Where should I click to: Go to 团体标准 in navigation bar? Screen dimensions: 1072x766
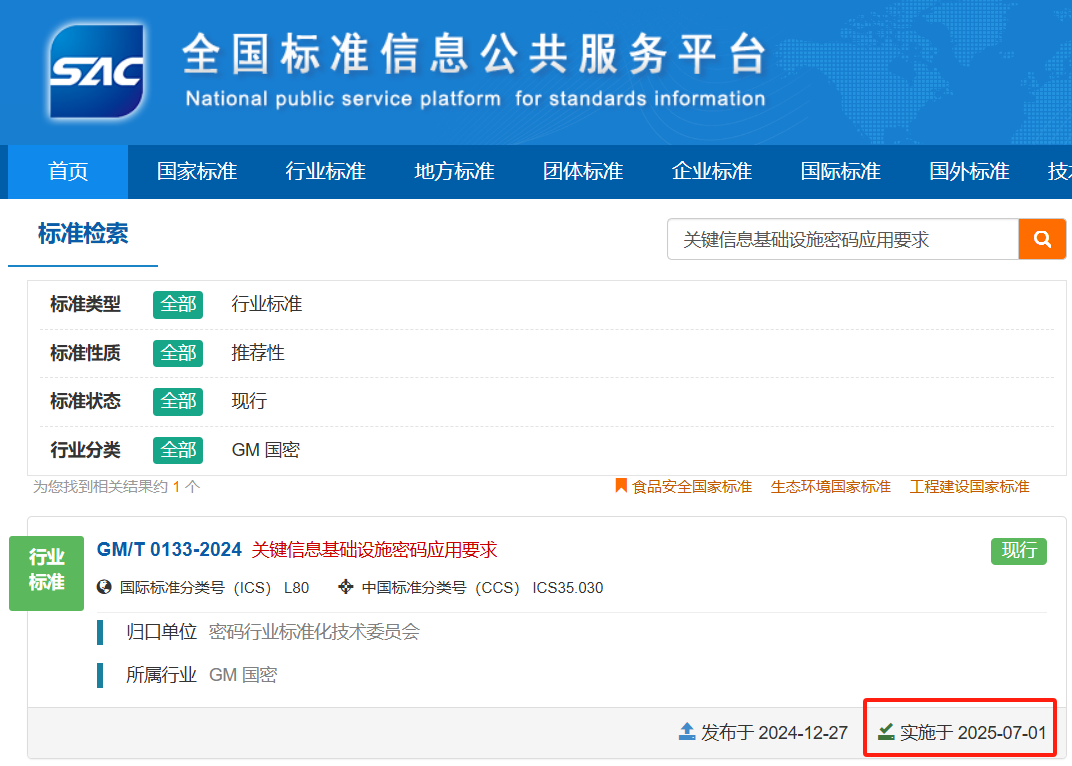point(583,171)
